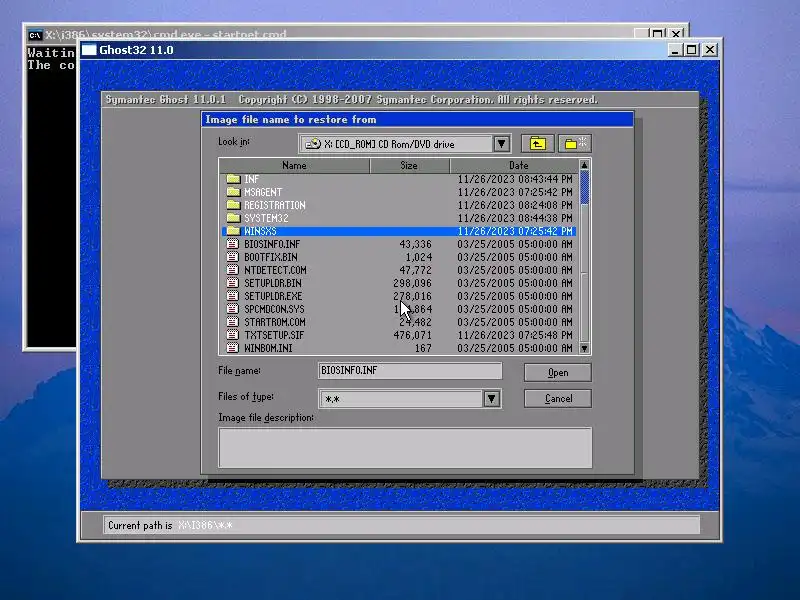This screenshot has width=800, height=600.
Task: Click the Image file description box
Action: point(405,447)
